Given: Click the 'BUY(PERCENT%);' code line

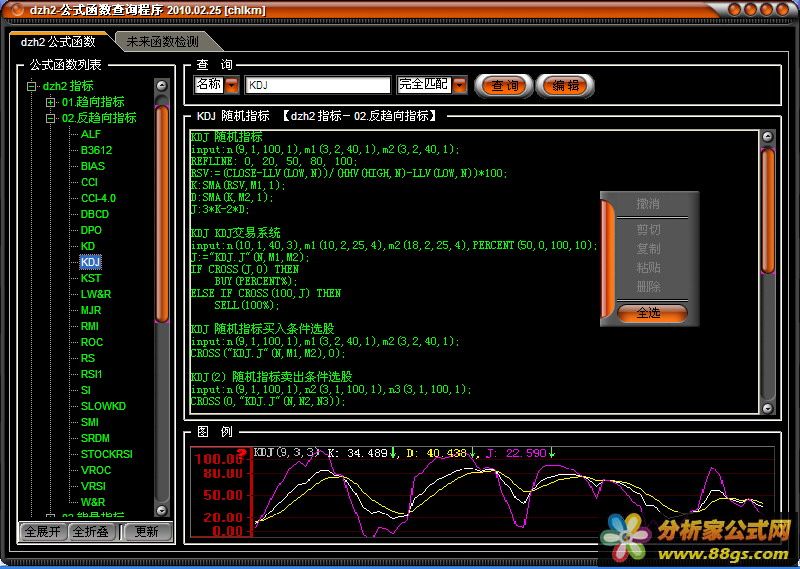Looking at the screenshot, I should point(256,281).
